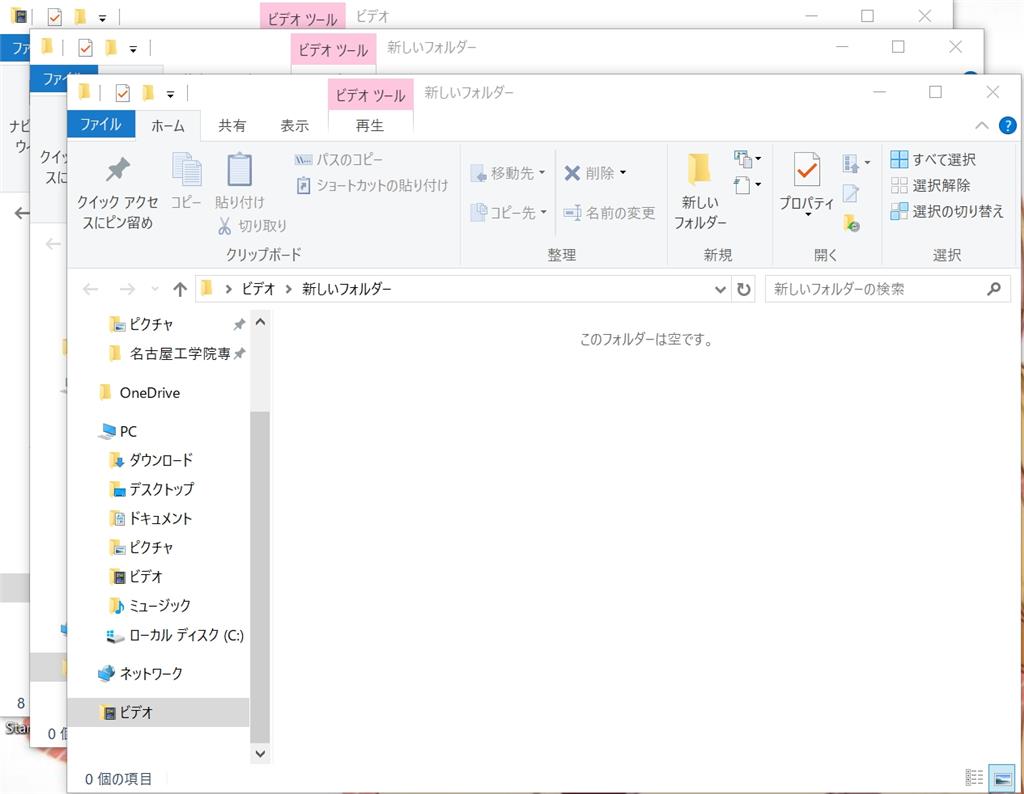Click the navigation pane scrollbar thumb

(x=260, y=577)
